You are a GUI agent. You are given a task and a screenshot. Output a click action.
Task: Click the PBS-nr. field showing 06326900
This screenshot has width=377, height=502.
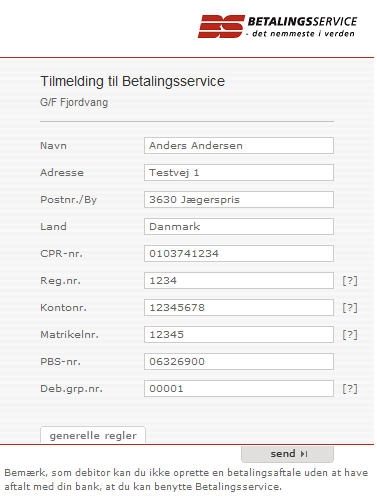coord(239,362)
